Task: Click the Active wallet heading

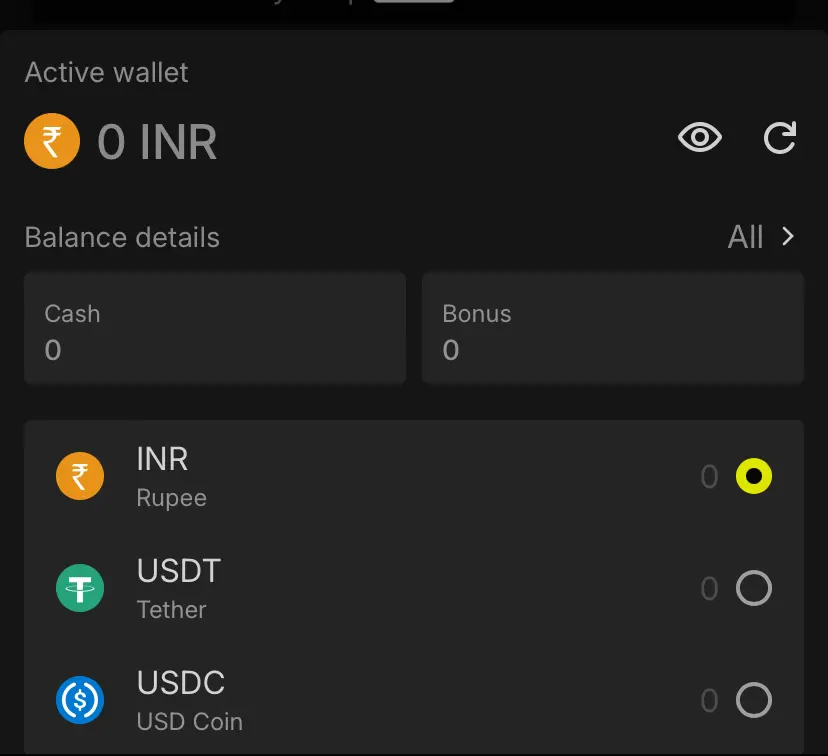Action: coord(106,72)
